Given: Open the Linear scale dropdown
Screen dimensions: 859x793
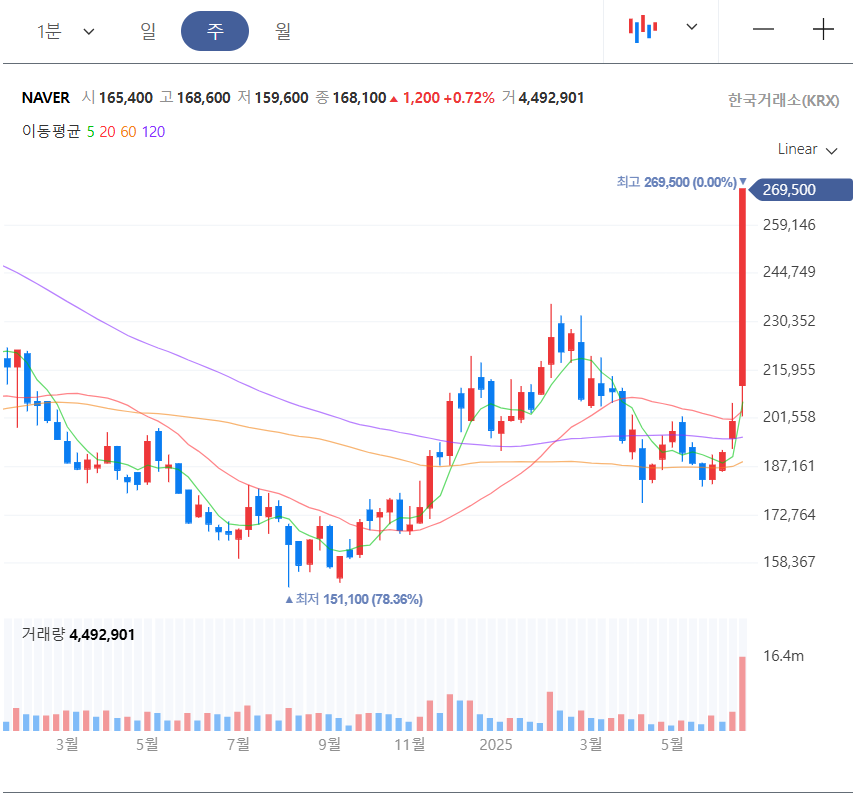Looking at the screenshot, I should 808,149.
